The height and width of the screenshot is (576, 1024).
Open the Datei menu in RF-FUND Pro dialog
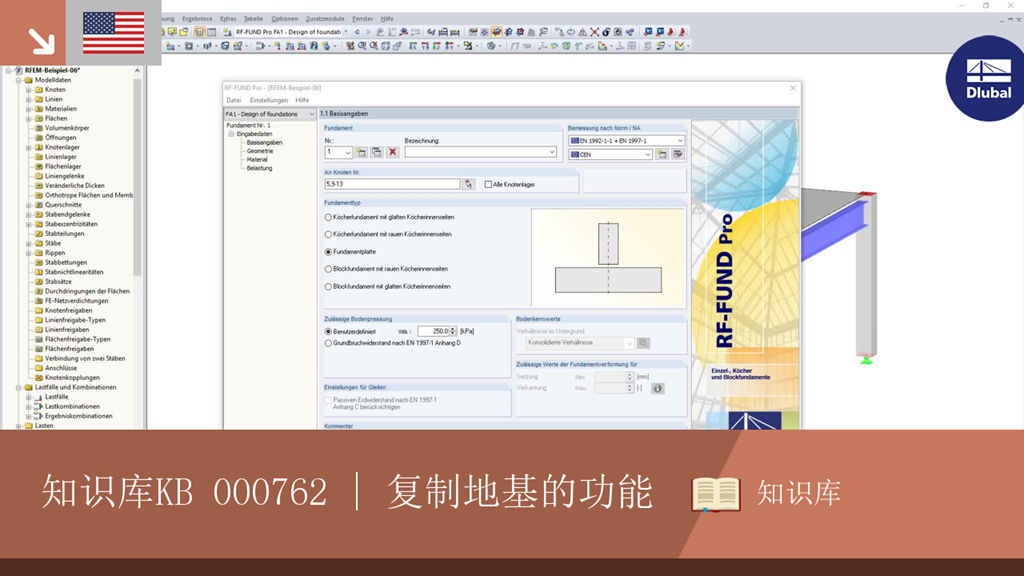click(233, 100)
